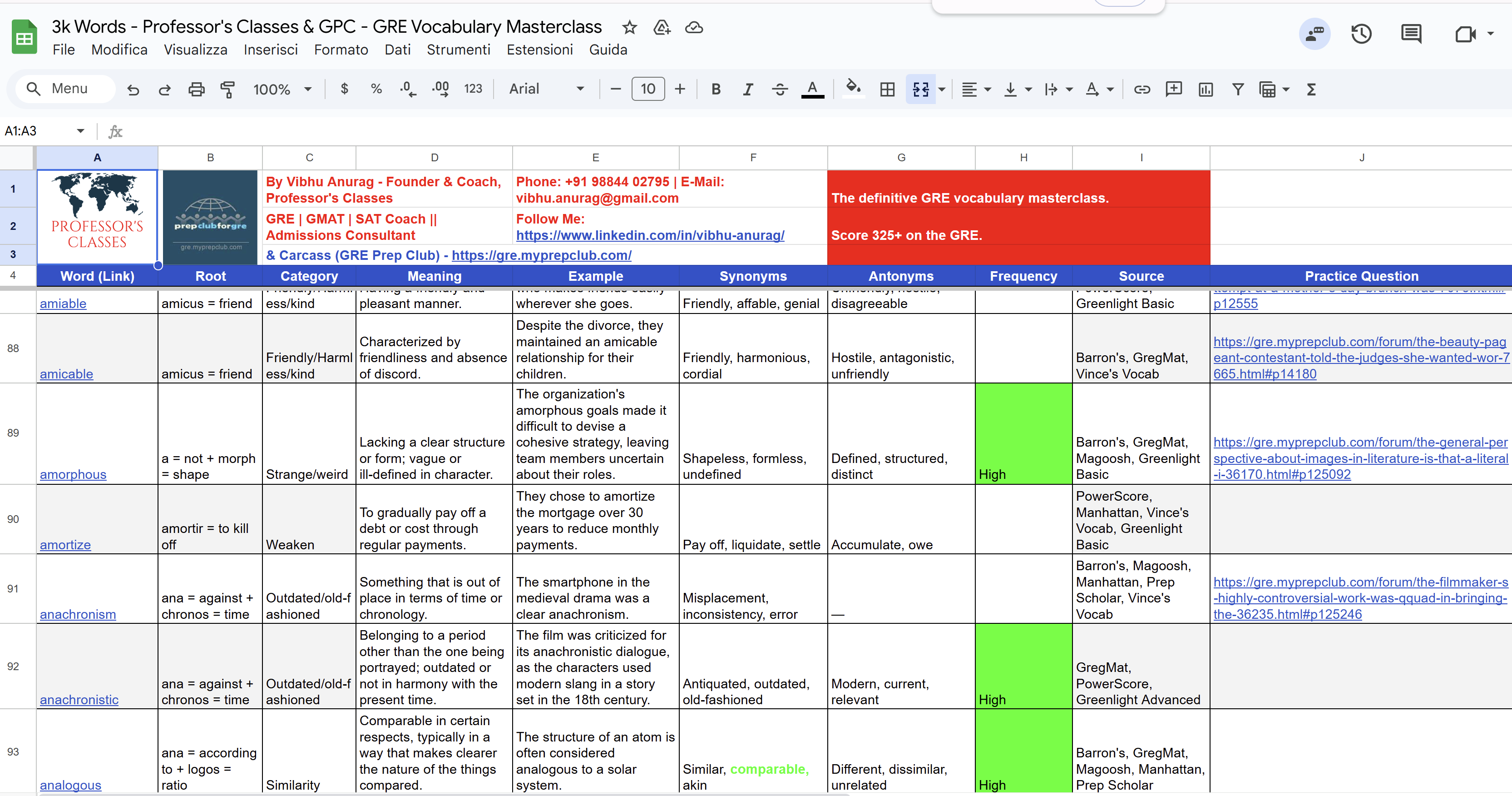Screen dimensions: 1512x796
Task: Click Functions sigma icon
Action: point(1311,90)
